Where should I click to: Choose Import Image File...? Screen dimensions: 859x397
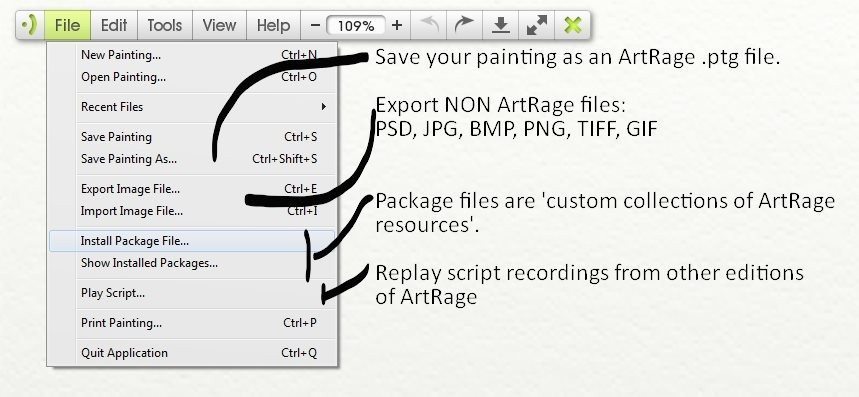coord(192,211)
